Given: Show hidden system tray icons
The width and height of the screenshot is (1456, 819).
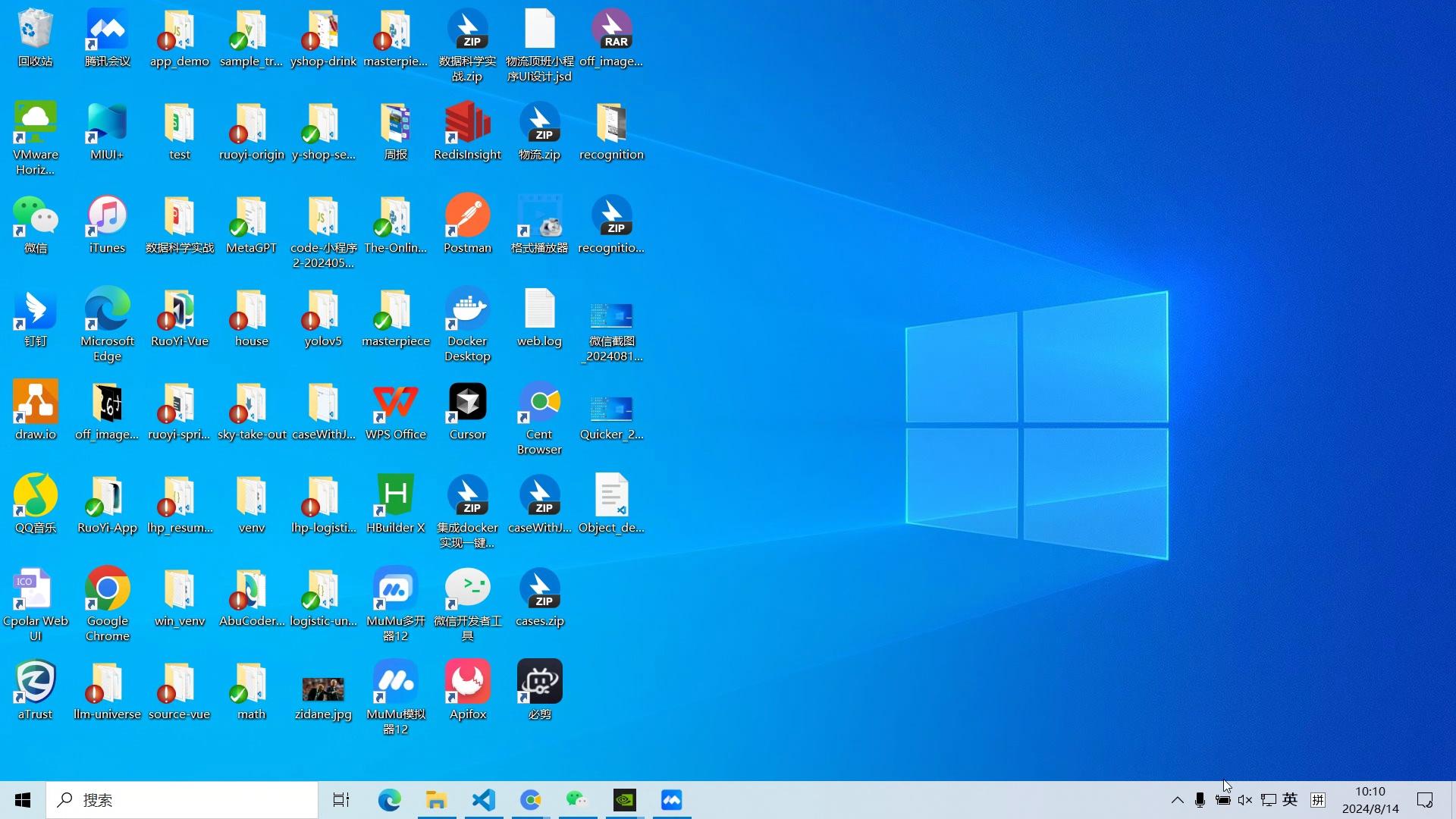Looking at the screenshot, I should (1177, 800).
